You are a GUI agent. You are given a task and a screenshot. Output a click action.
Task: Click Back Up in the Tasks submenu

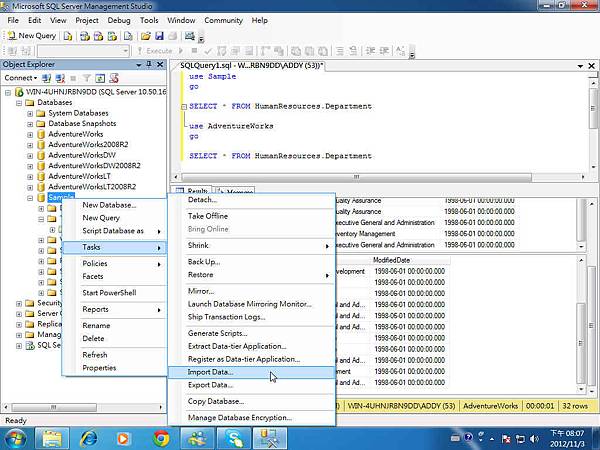pyautogui.click(x=205, y=261)
